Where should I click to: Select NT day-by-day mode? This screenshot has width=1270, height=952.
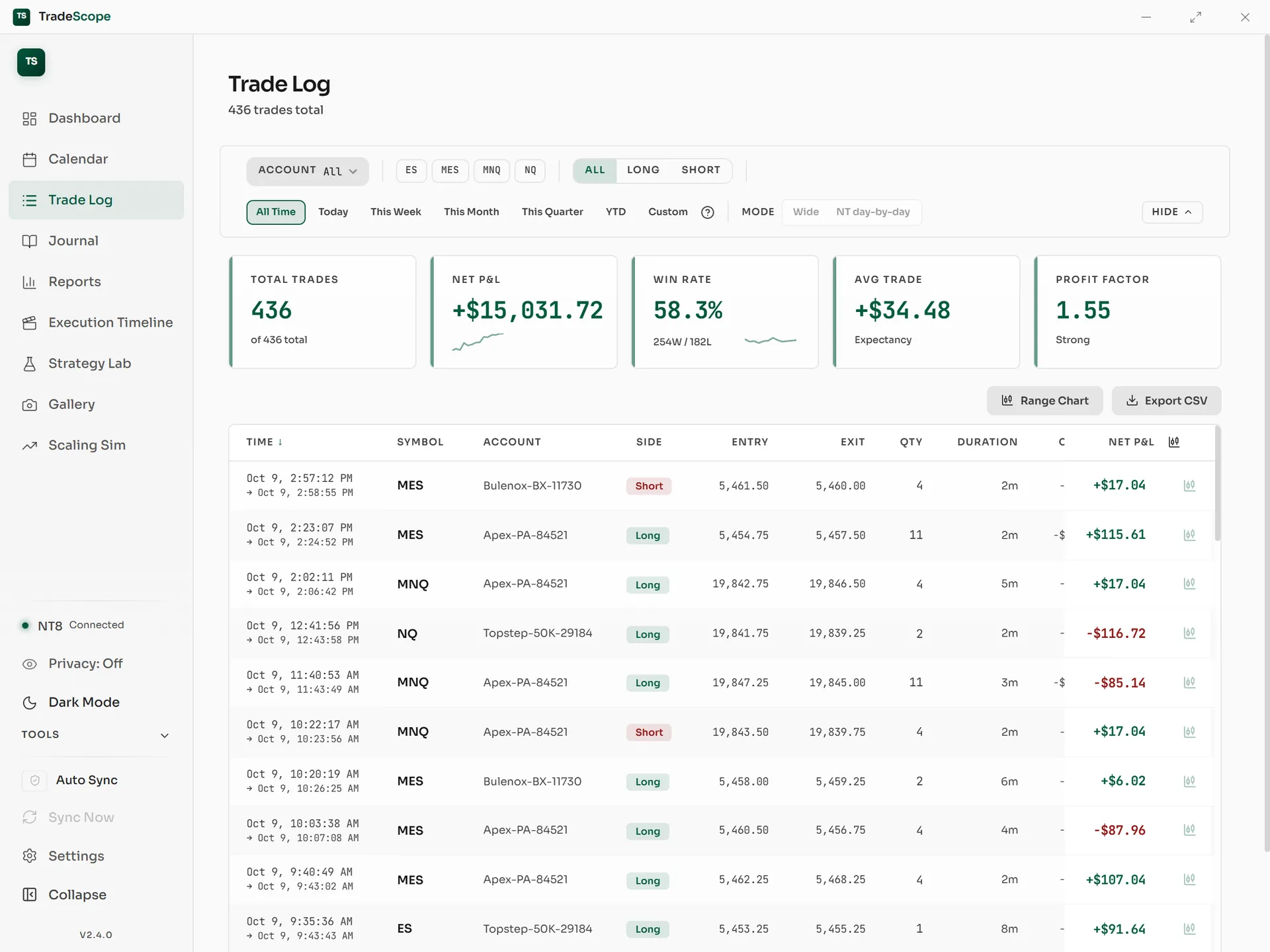tap(872, 212)
